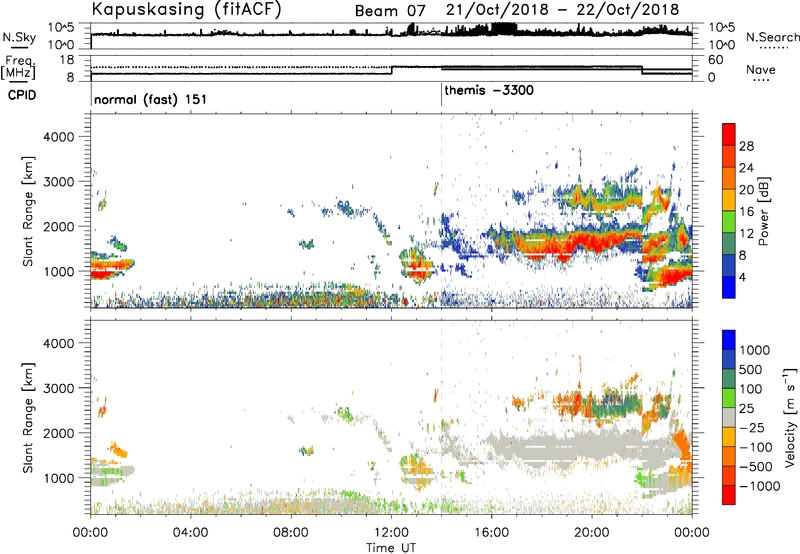Click the 'CPID' row label
800x554 pixels.
pos(22,95)
